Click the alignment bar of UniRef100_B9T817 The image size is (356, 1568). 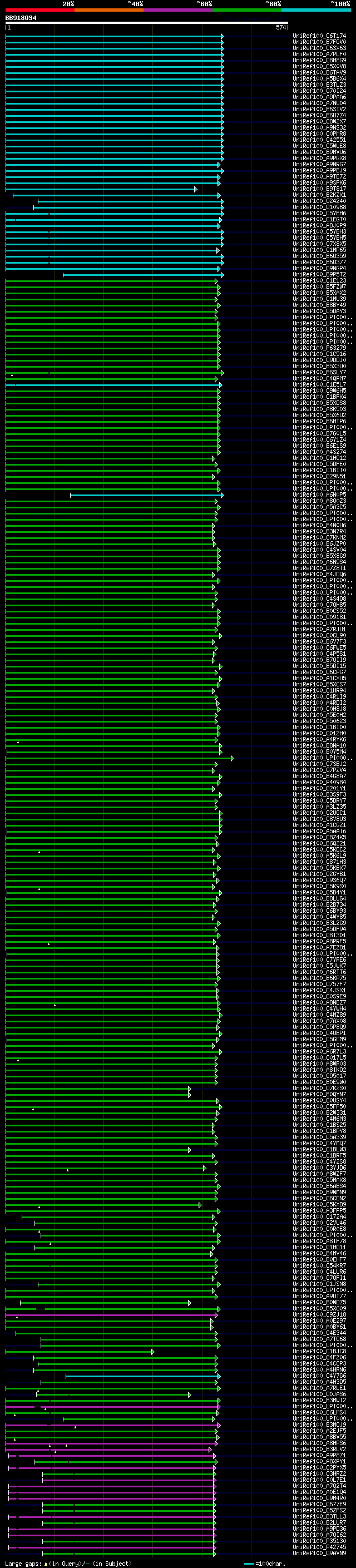tap(101, 189)
